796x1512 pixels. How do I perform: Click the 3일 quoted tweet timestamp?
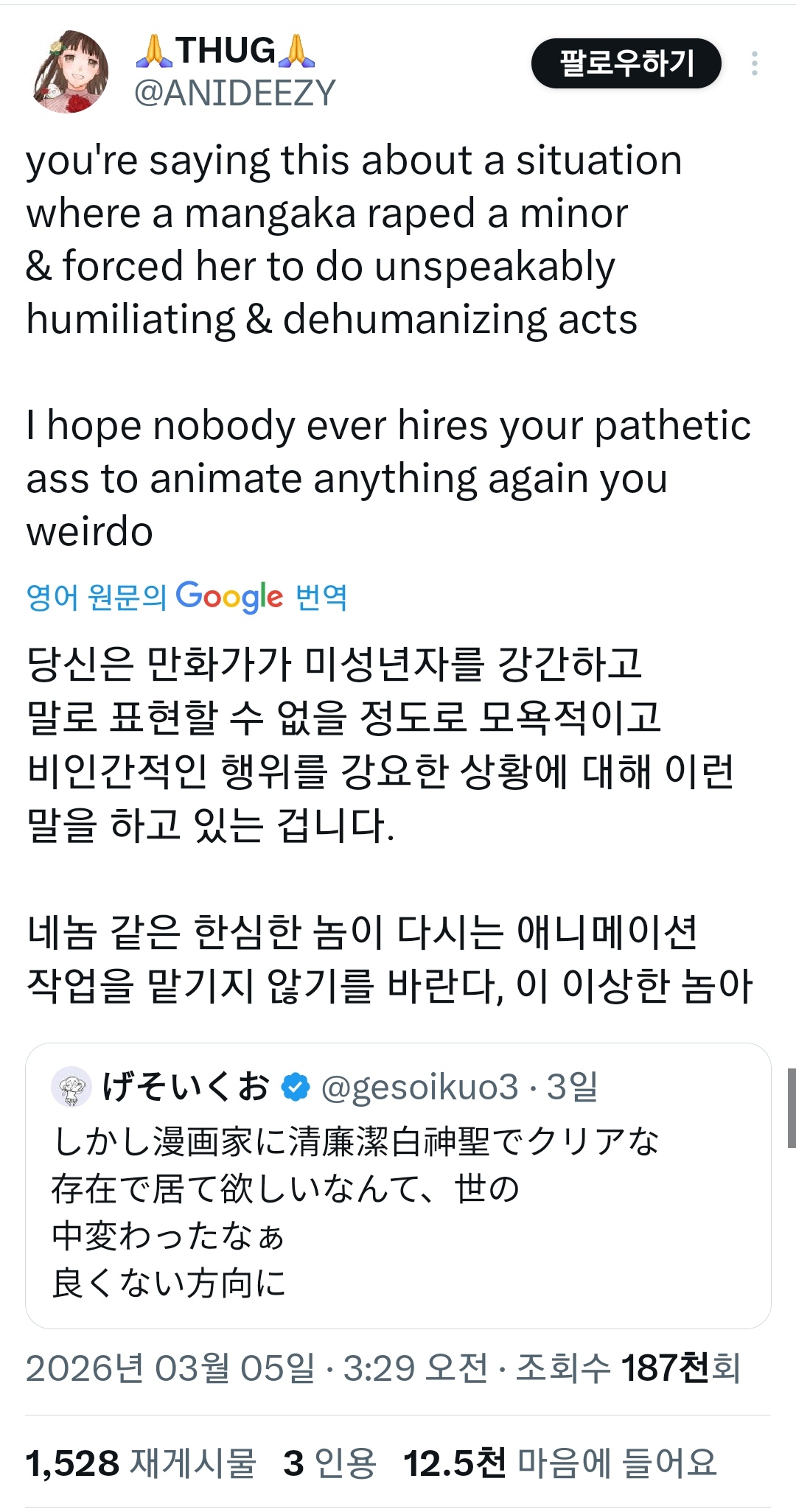pos(572,1088)
